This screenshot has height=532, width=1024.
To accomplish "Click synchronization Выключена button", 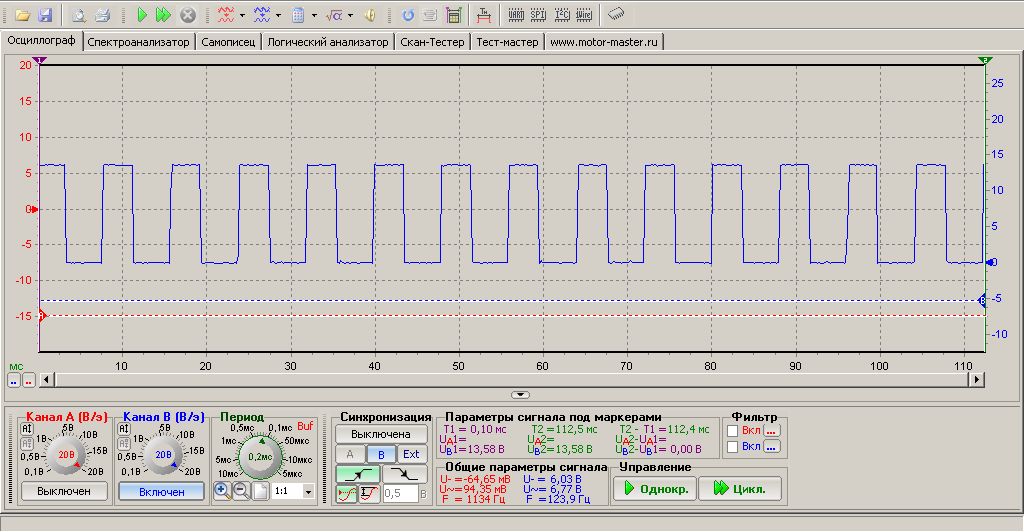I will coord(381,434).
